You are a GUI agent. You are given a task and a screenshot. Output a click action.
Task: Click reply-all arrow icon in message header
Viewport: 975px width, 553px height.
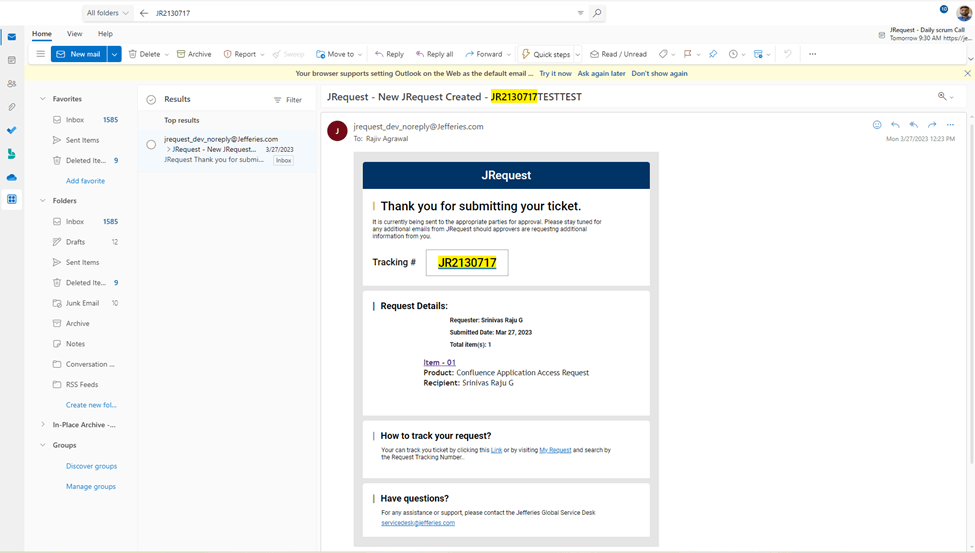[913, 125]
